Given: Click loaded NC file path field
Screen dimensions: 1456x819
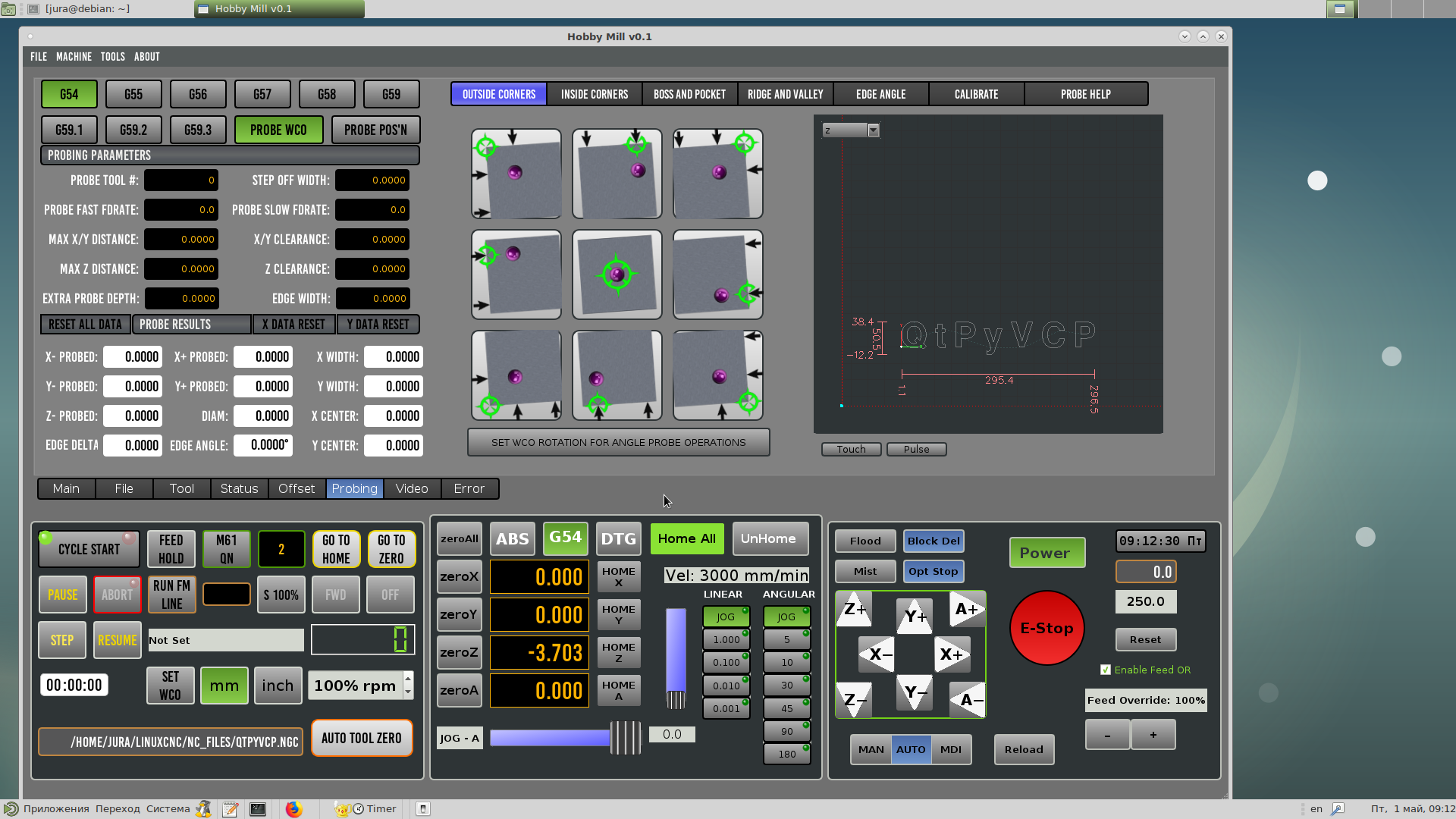Looking at the screenshot, I should (171, 742).
